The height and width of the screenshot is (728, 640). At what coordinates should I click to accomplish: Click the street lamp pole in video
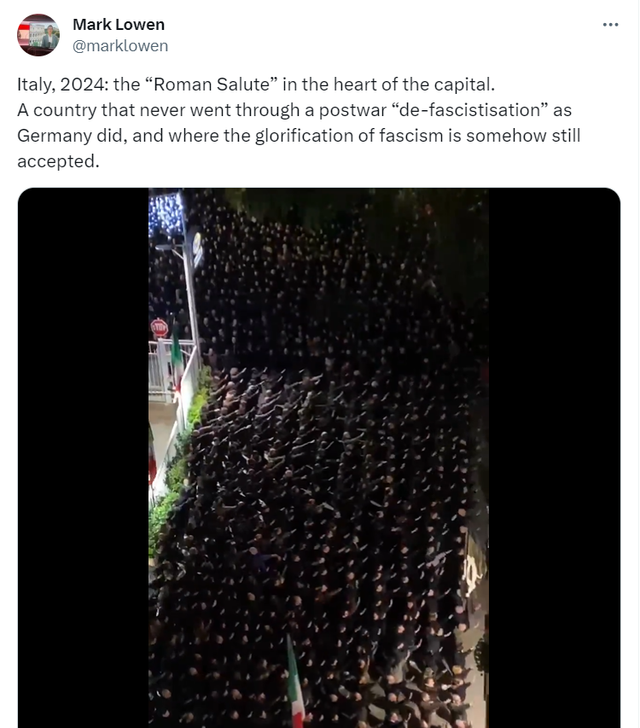191,297
